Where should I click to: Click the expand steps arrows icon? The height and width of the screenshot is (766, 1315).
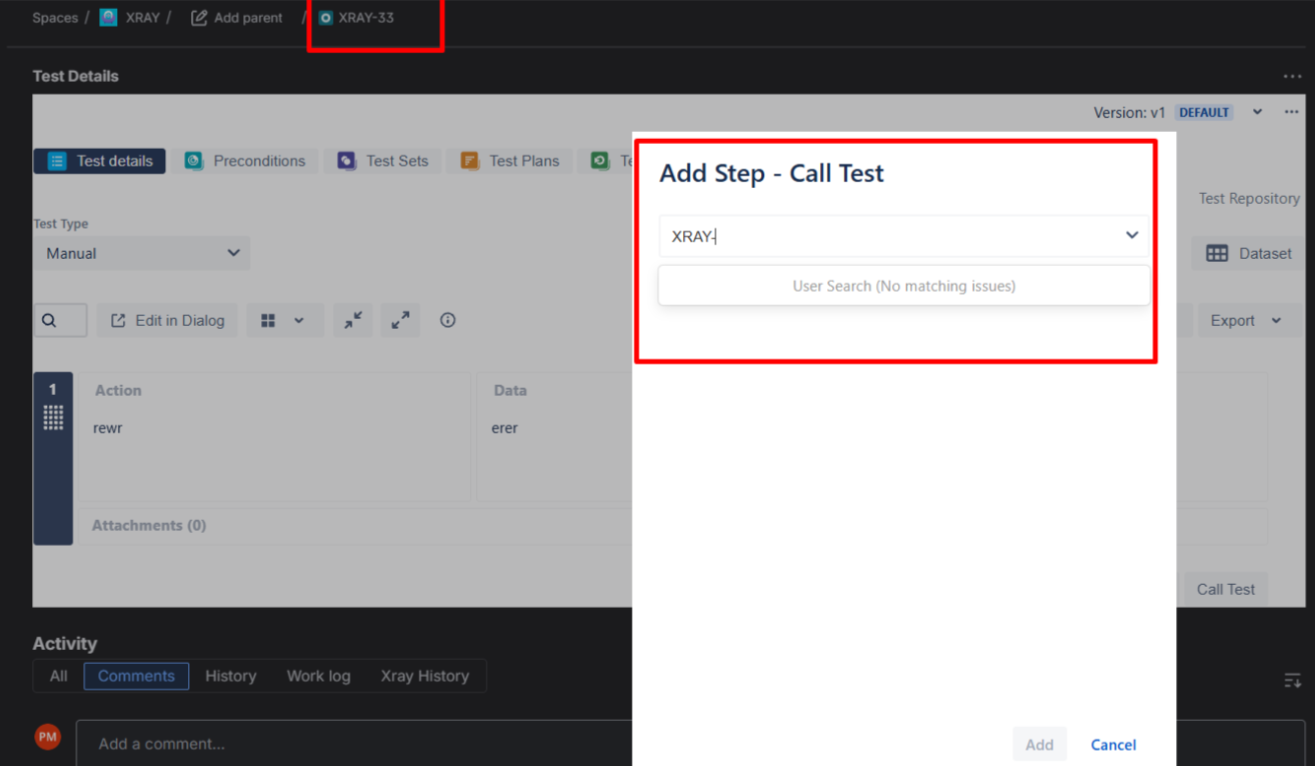point(400,321)
